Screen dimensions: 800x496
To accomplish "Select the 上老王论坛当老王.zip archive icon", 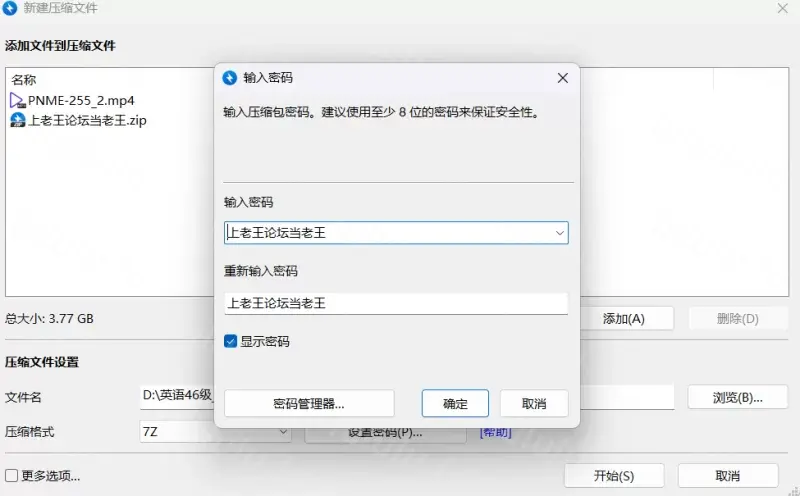I will (x=17, y=120).
